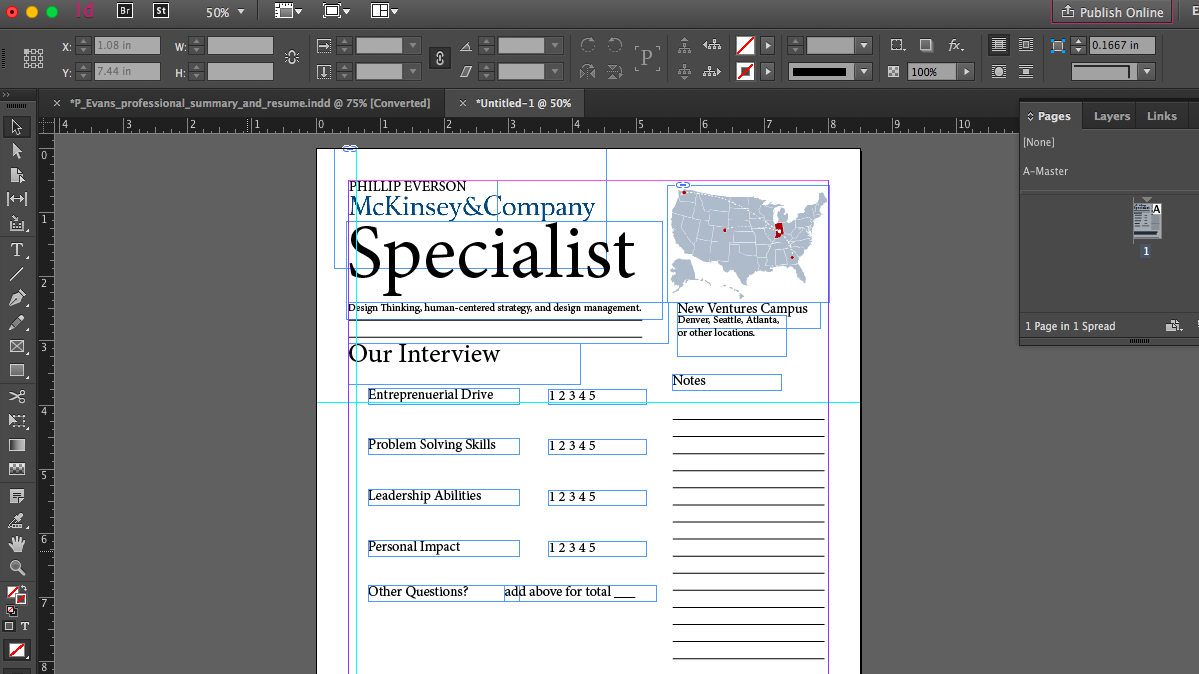The image size is (1199, 674).
Task: Open the stroke style dropdown
Action: coord(864,71)
